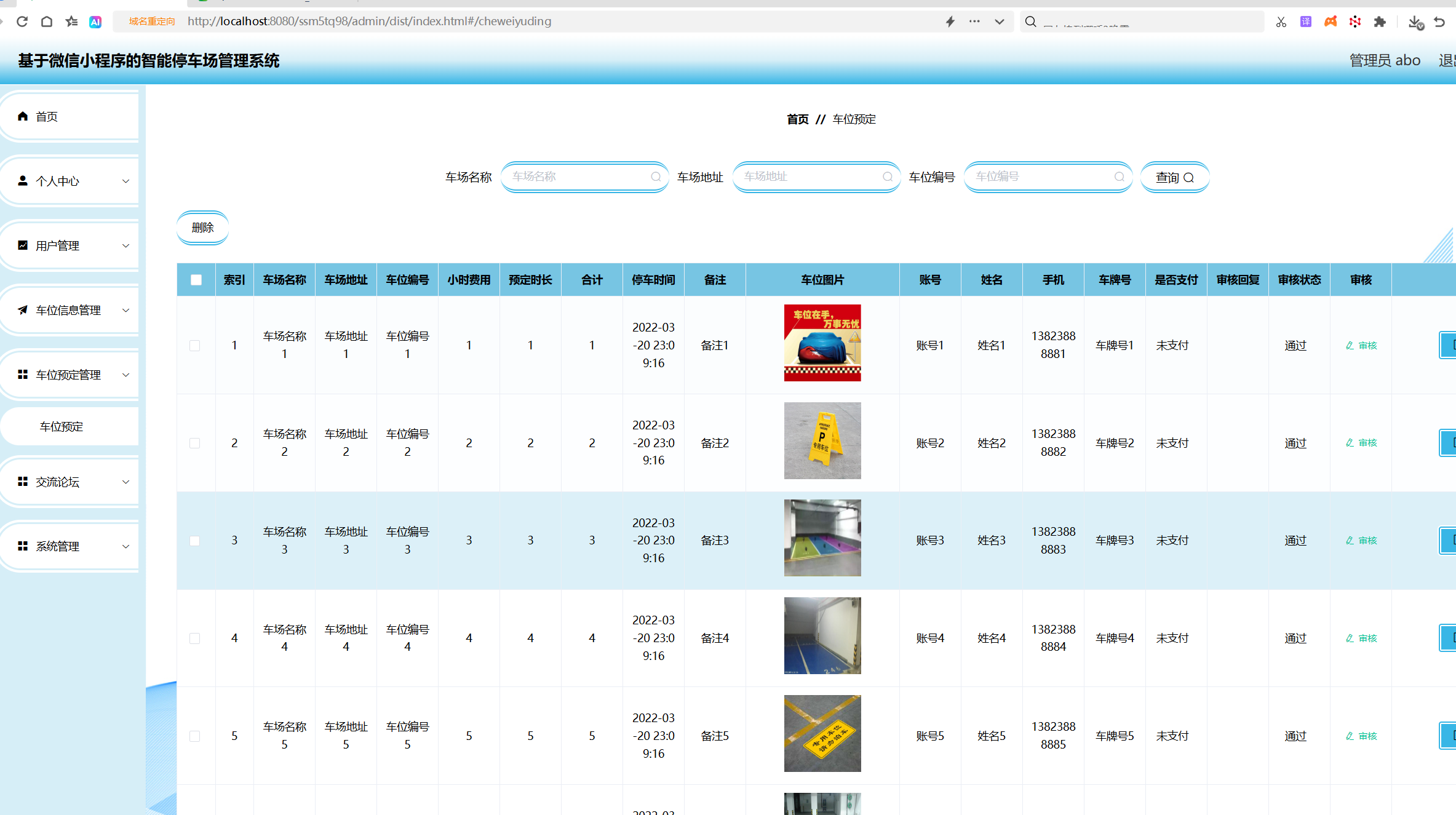This screenshot has height=815, width=1456.
Task: Click 审核 for the 账号5 row
Action: click(1361, 736)
